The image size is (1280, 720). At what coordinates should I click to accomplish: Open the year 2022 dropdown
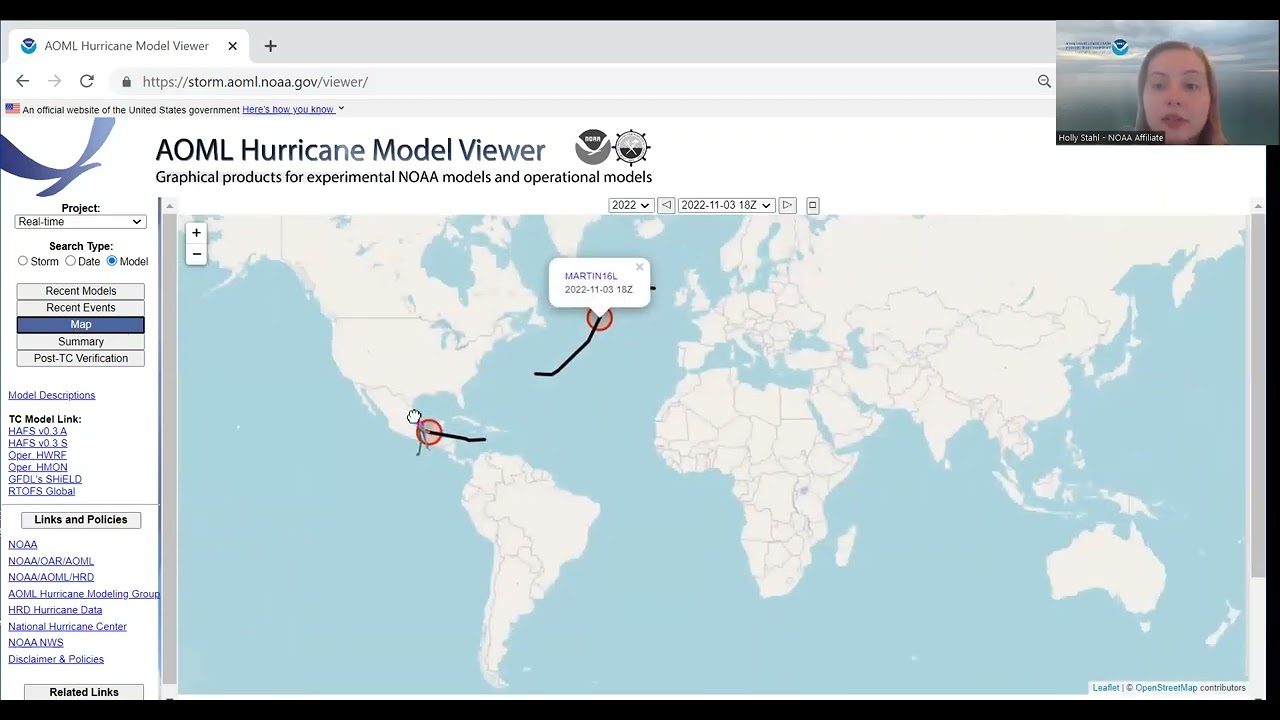[631, 205]
